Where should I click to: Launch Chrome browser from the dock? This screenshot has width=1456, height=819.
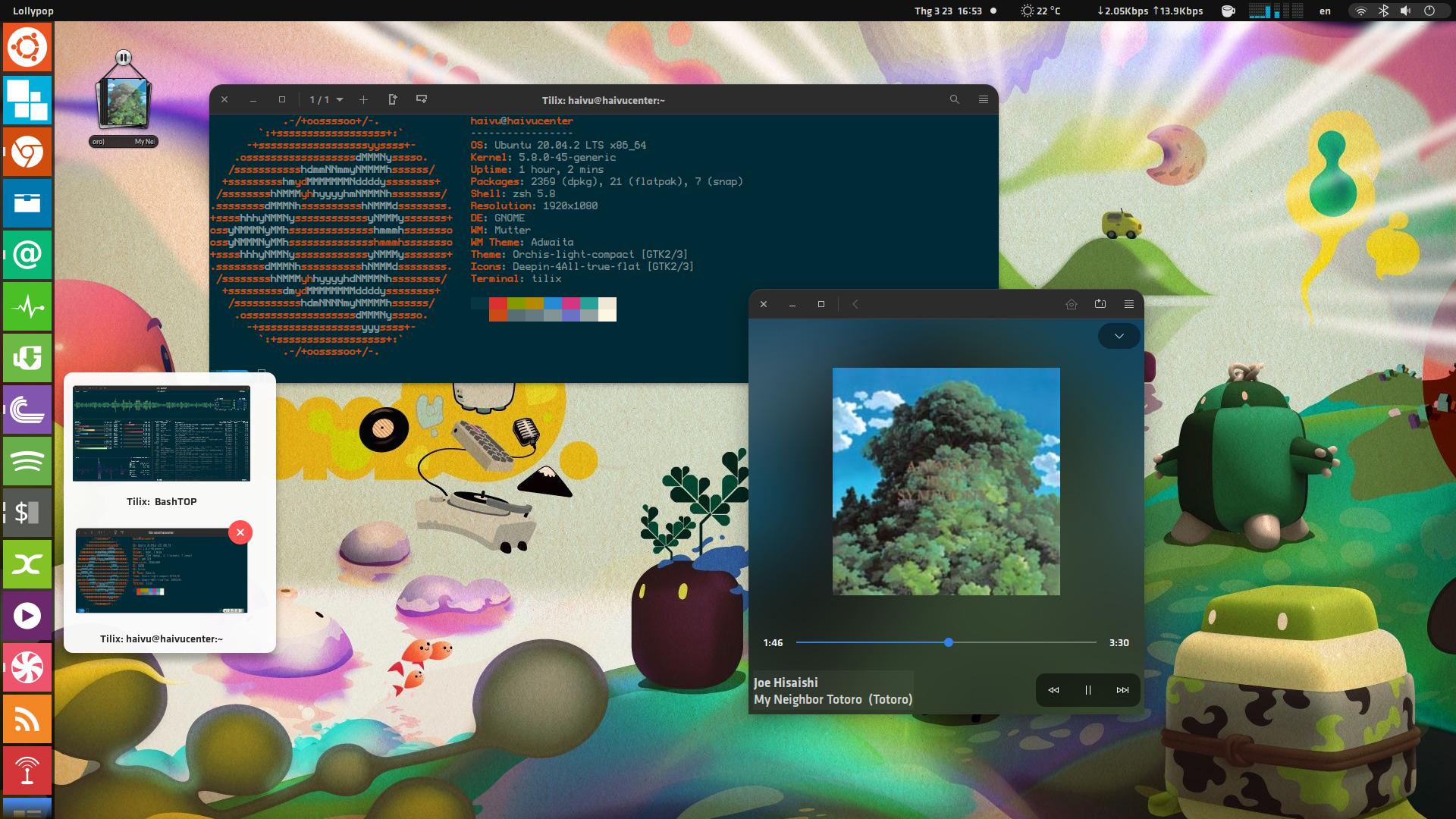pyautogui.click(x=27, y=151)
